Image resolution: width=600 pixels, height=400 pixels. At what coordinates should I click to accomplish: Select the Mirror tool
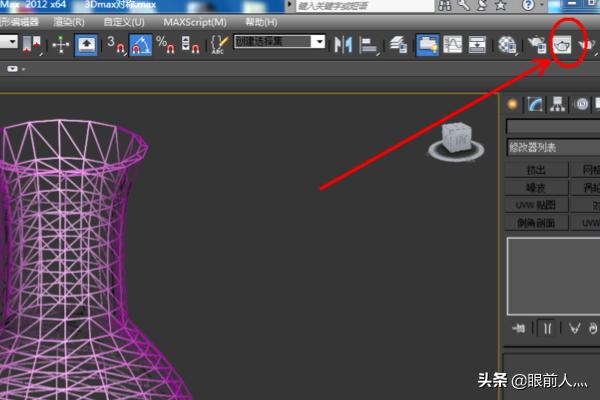(343, 45)
